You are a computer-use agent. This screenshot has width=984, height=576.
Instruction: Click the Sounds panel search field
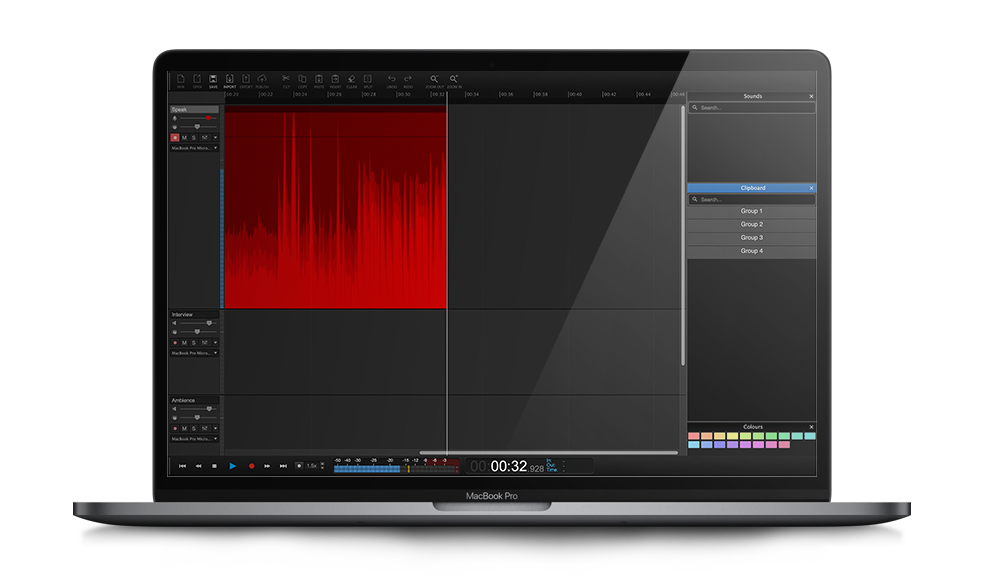point(752,107)
